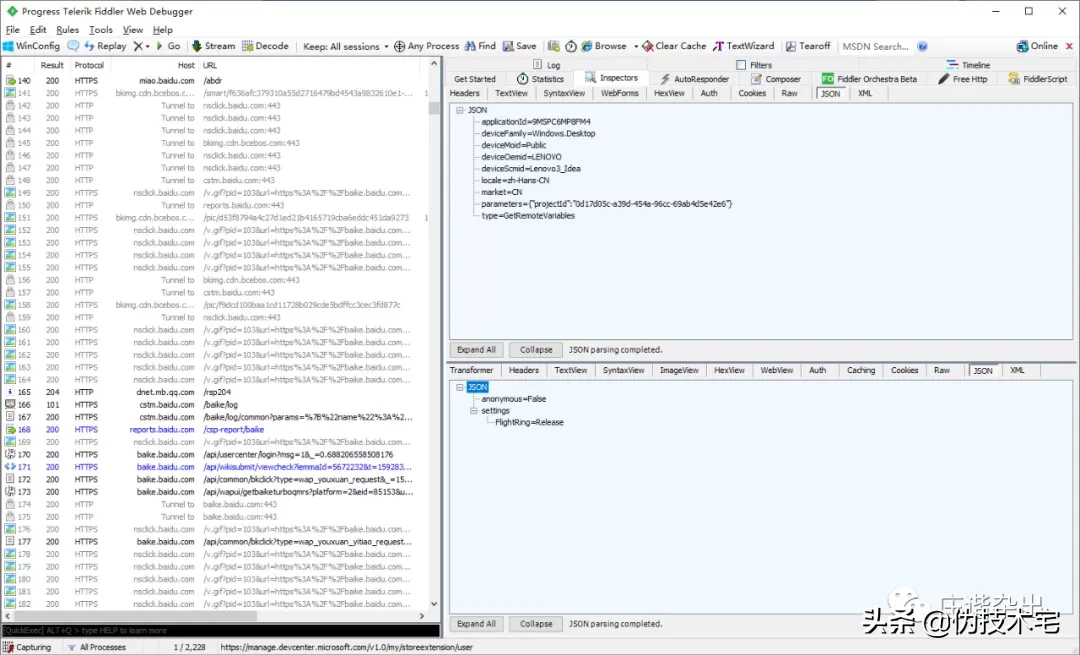This screenshot has height=655, width=1080.
Task: Open the Rules menu
Action: pos(67,30)
